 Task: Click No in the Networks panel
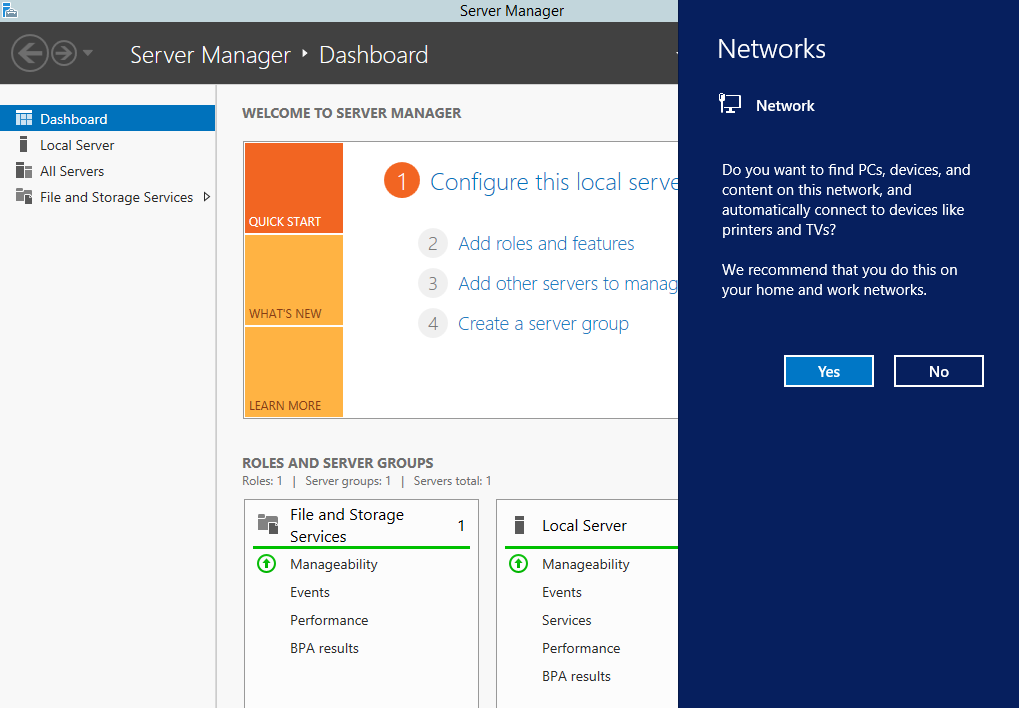point(938,371)
